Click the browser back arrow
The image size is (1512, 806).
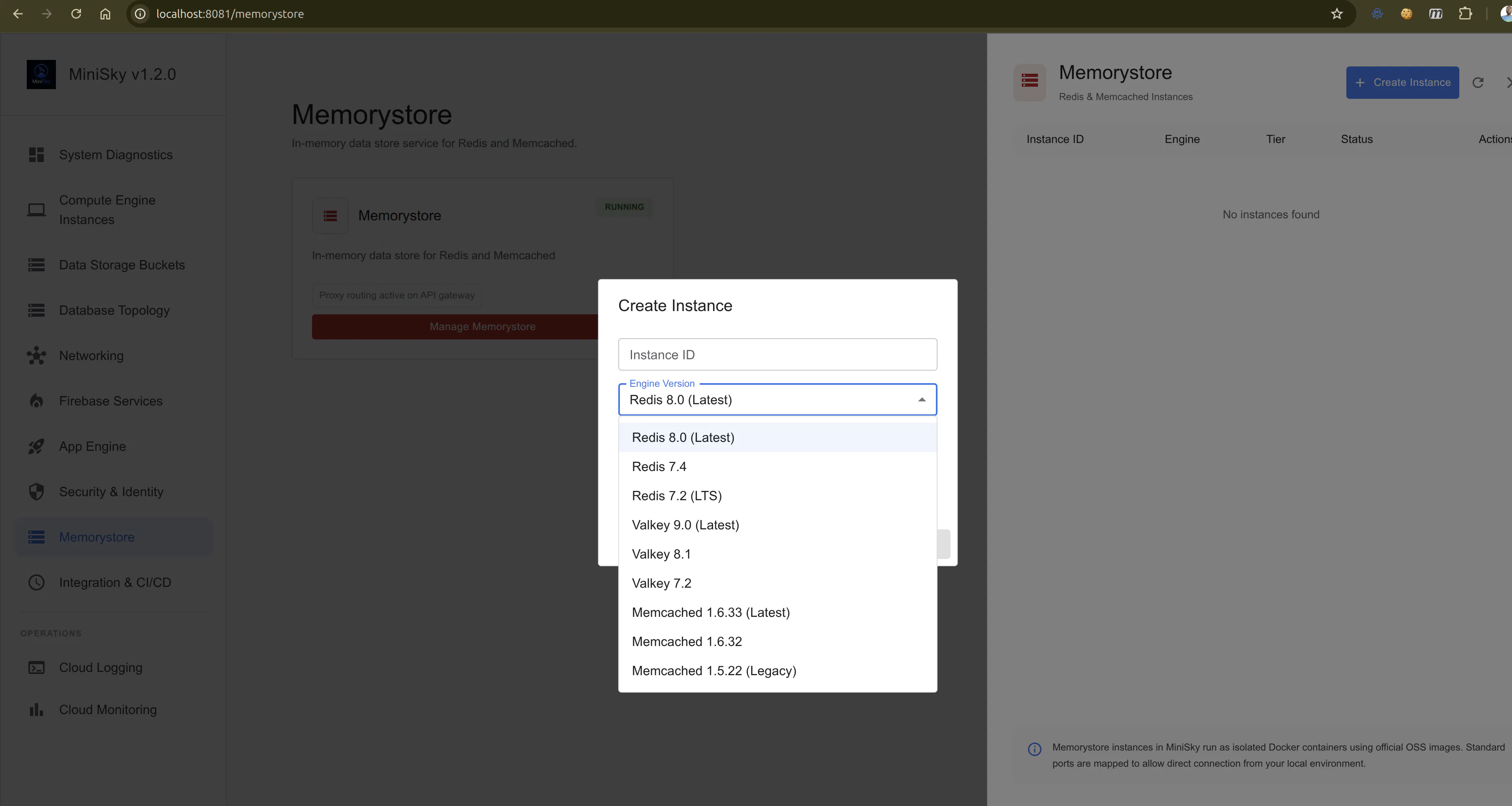click(17, 13)
